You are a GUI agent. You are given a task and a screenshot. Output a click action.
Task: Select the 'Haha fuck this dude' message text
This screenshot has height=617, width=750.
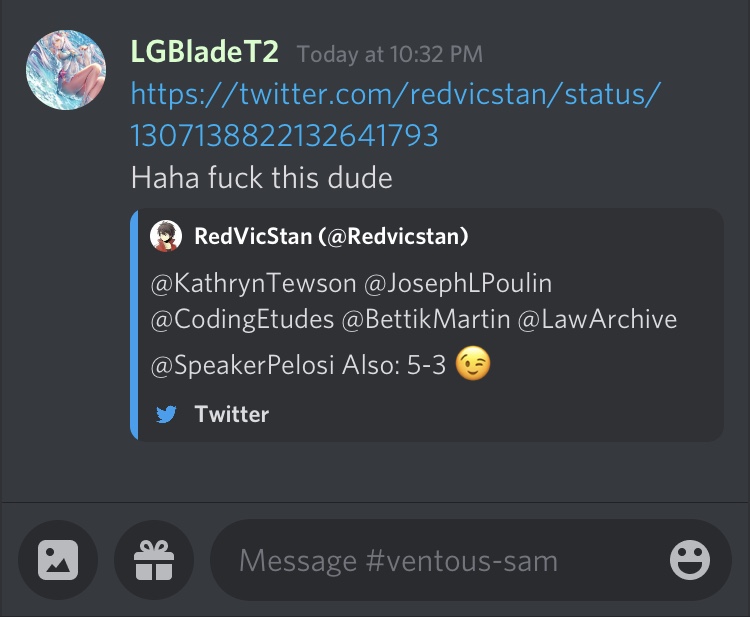pos(262,178)
